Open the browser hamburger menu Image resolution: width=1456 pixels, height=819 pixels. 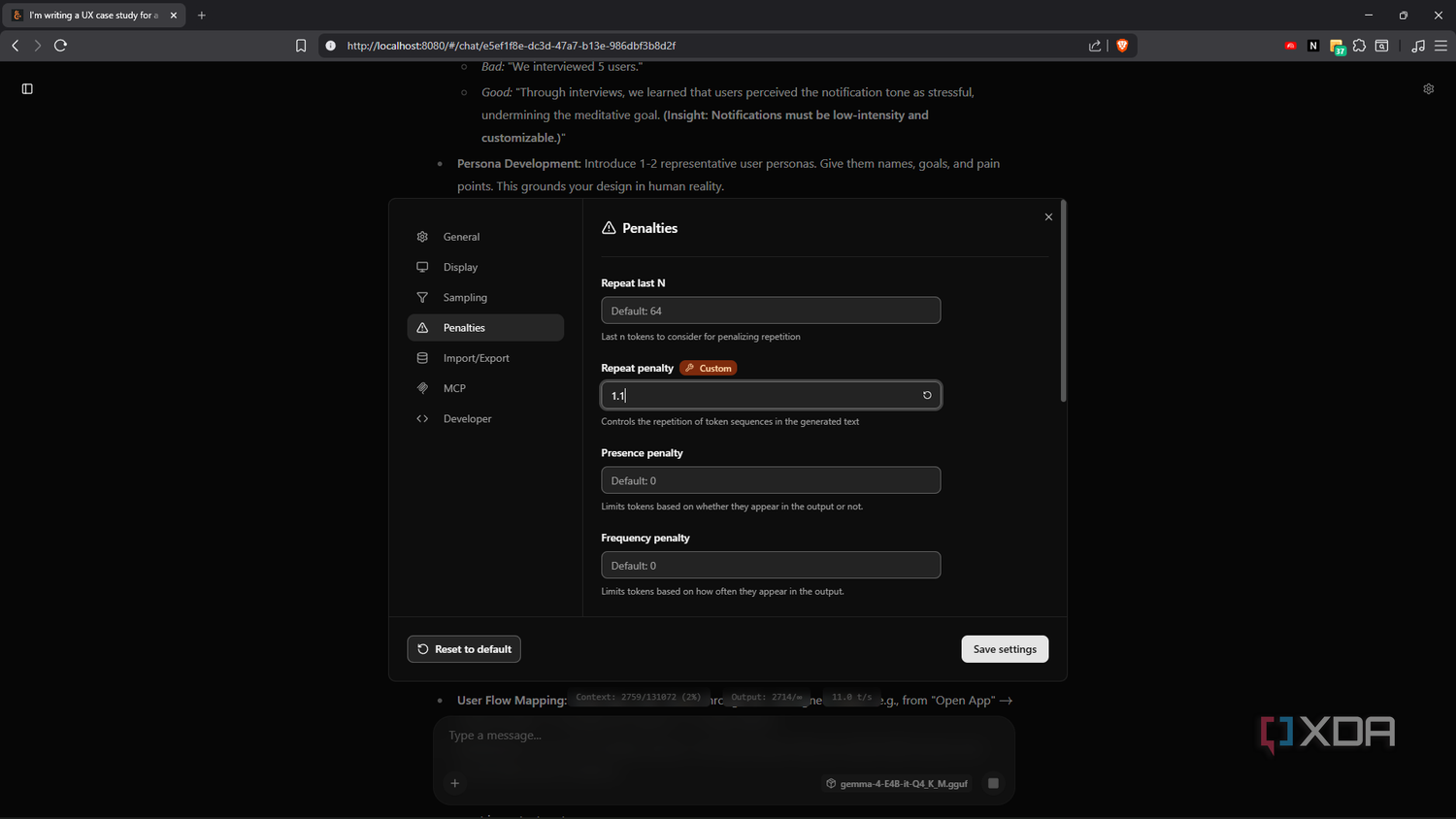pyautogui.click(x=1440, y=46)
